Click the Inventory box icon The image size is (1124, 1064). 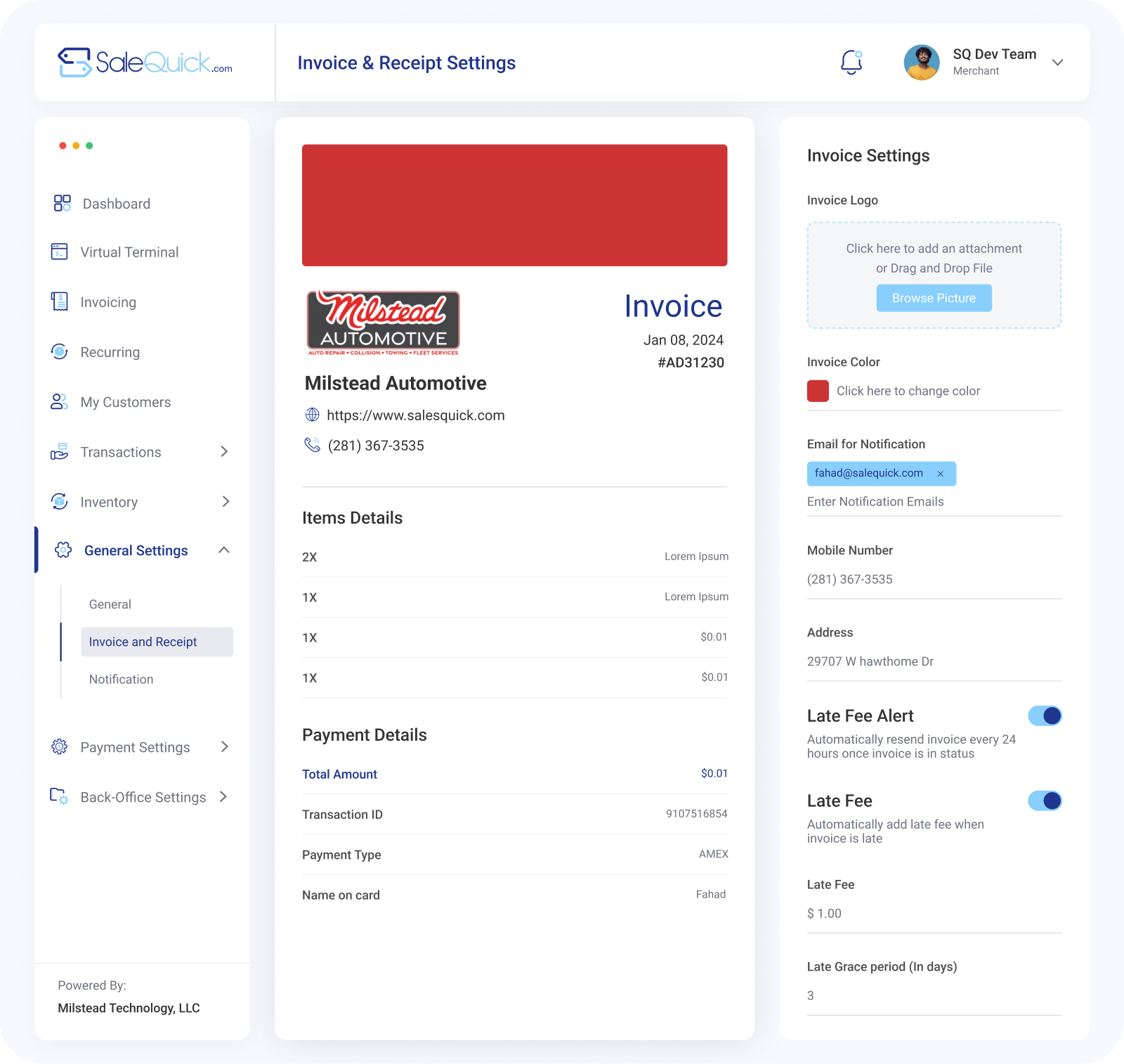coord(60,501)
